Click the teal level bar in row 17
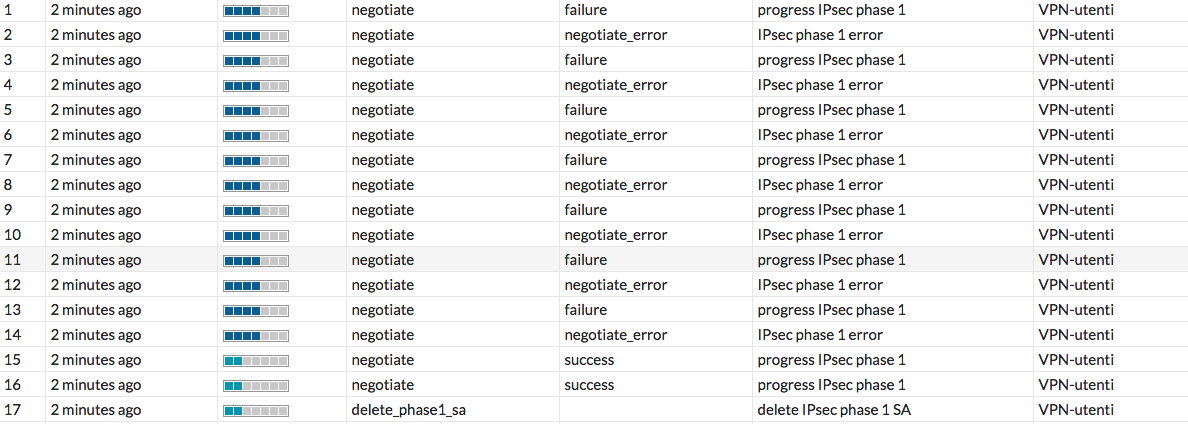The height and width of the screenshot is (424, 1188). click(256, 410)
